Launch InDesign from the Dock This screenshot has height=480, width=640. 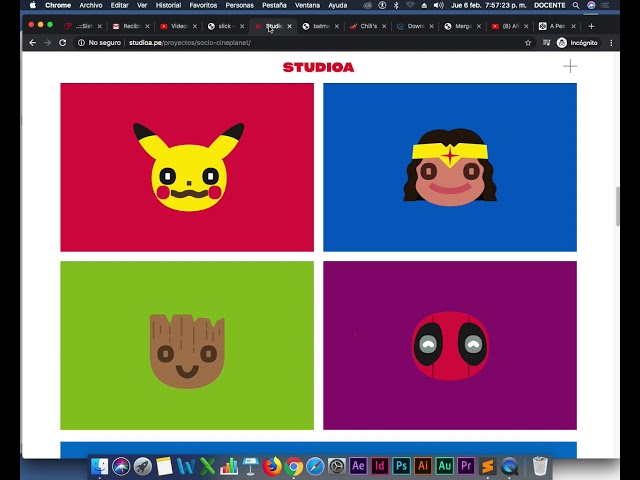tap(380, 466)
